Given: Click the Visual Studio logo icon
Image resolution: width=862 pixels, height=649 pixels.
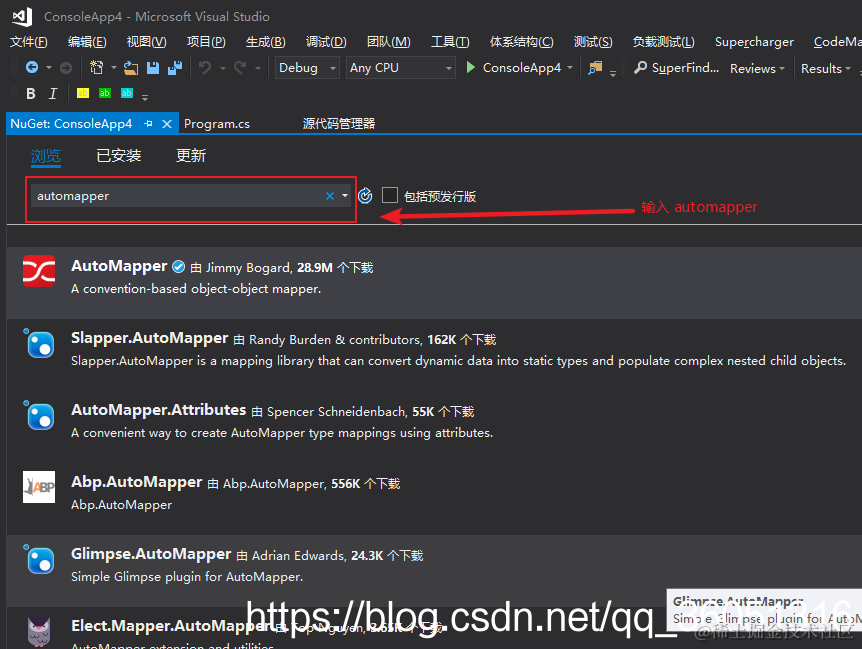Looking at the screenshot, I should (x=22, y=16).
